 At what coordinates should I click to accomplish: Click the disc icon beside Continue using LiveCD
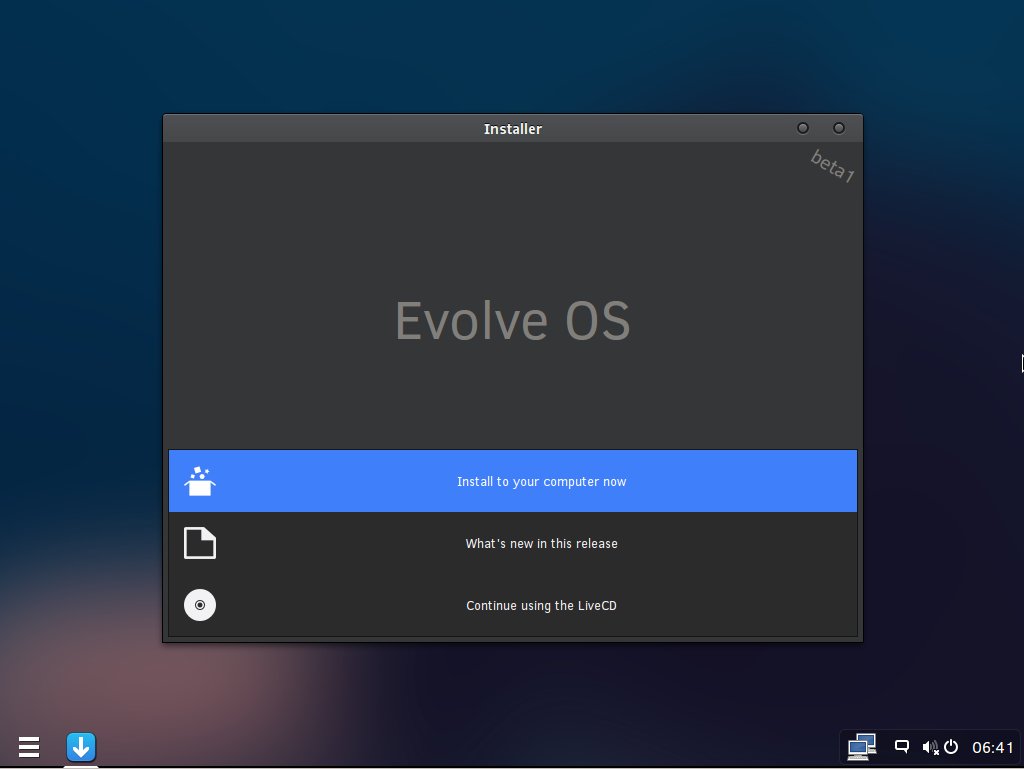pyautogui.click(x=200, y=605)
